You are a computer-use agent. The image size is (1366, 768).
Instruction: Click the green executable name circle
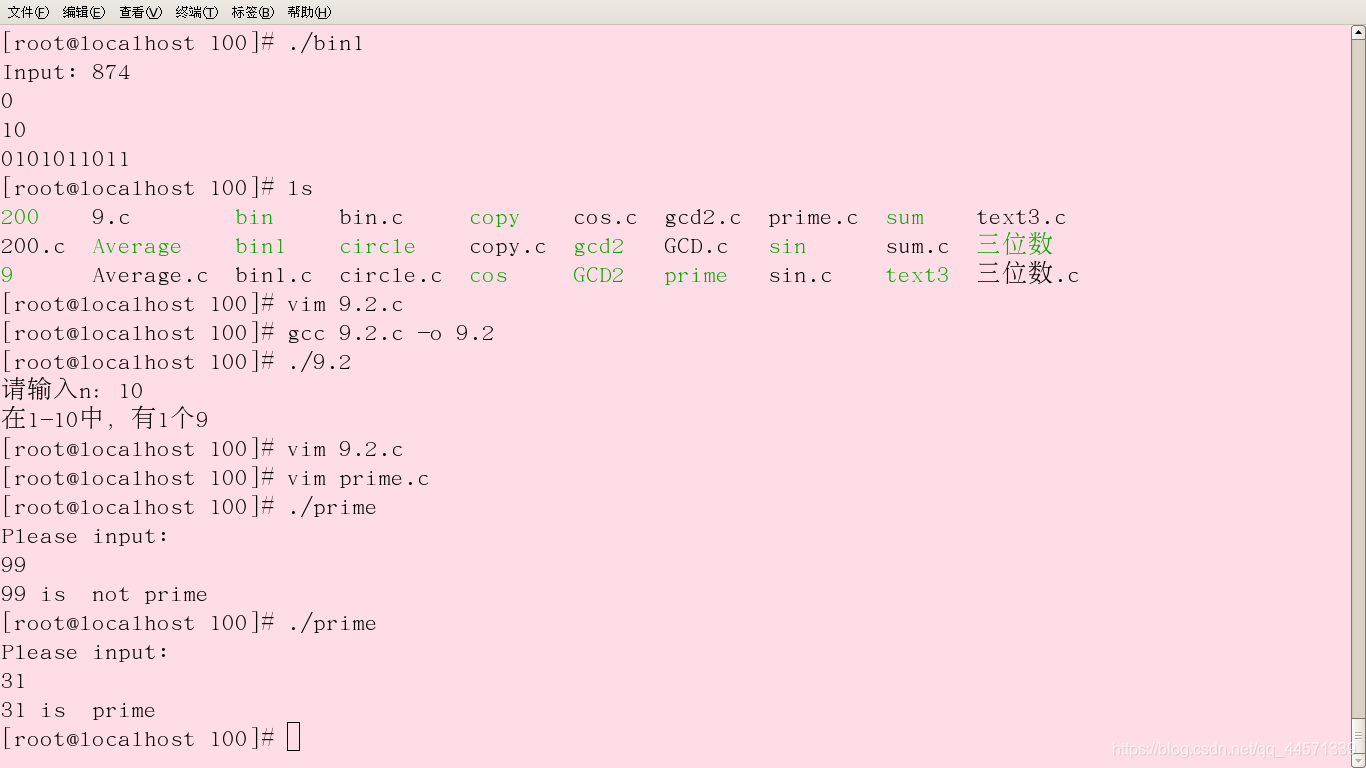[x=377, y=247]
